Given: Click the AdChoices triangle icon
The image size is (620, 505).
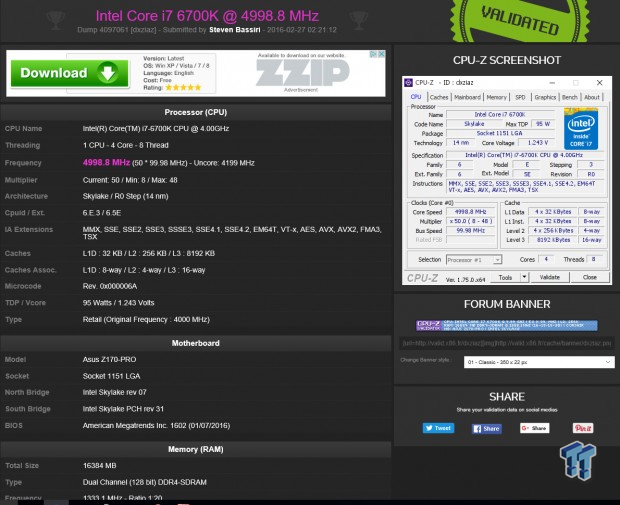Looking at the screenshot, I should 373,54.
